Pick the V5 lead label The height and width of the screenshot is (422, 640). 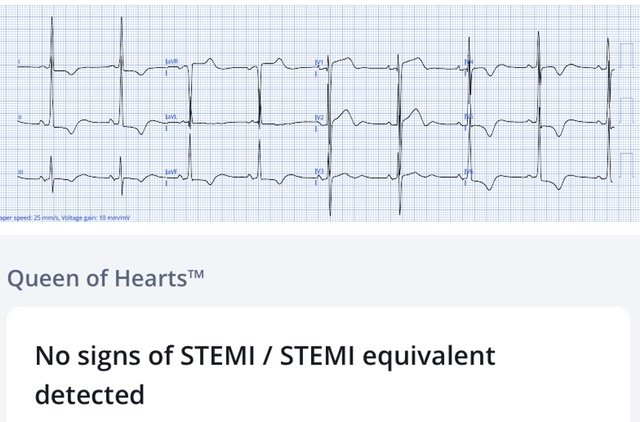[x=469, y=117]
